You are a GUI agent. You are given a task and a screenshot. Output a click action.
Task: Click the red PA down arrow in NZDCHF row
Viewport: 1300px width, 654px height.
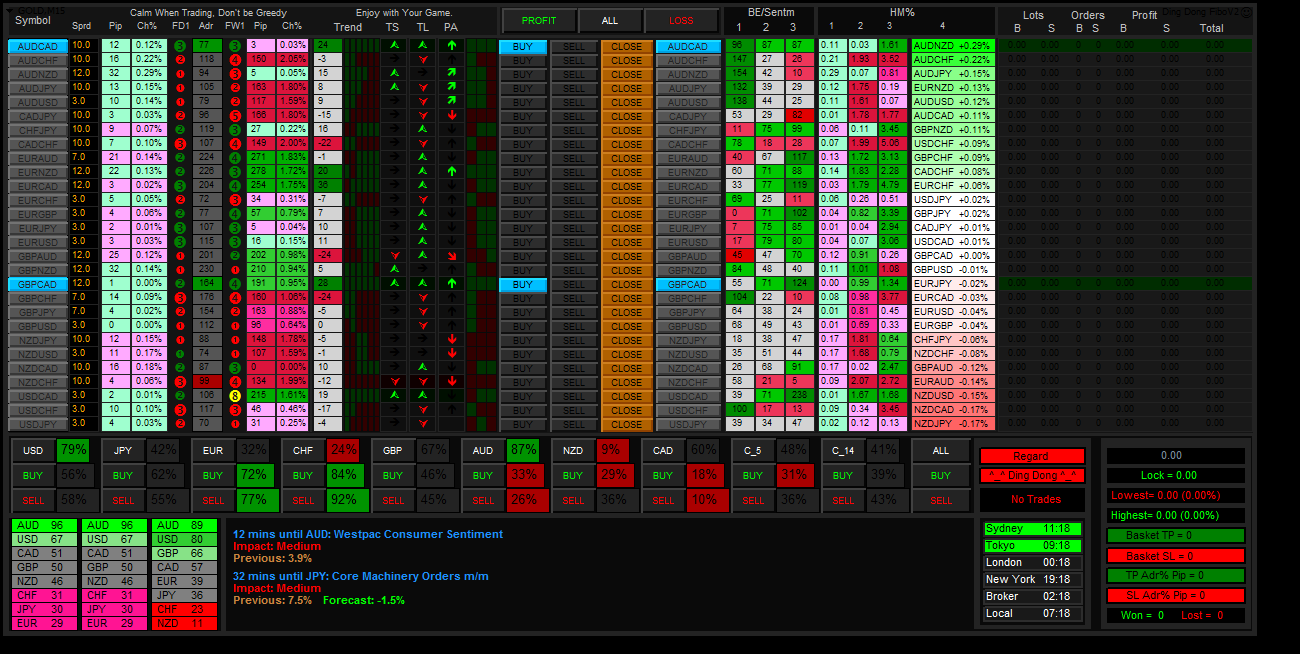(x=452, y=382)
